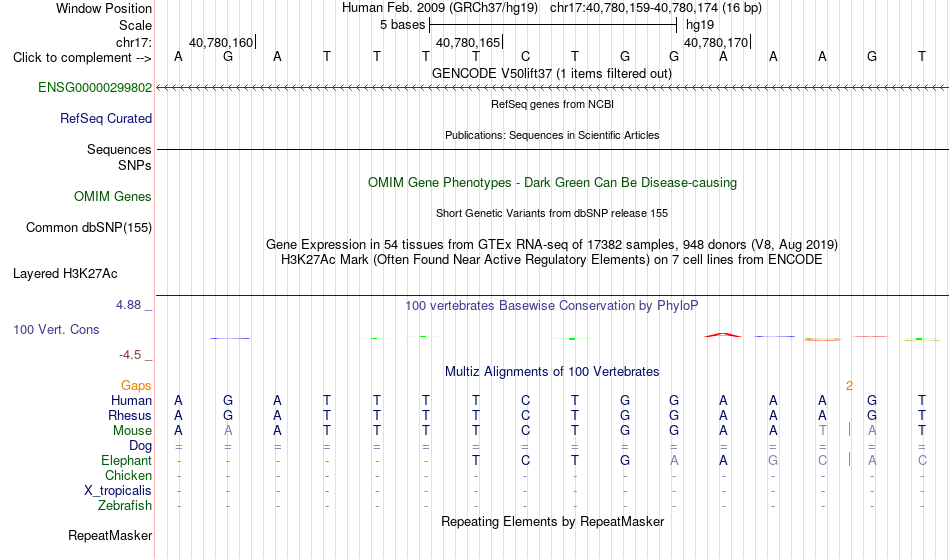Open the 100 Vert. Cons track label
The height and width of the screenshot is (559, 950).
point(56,330)
